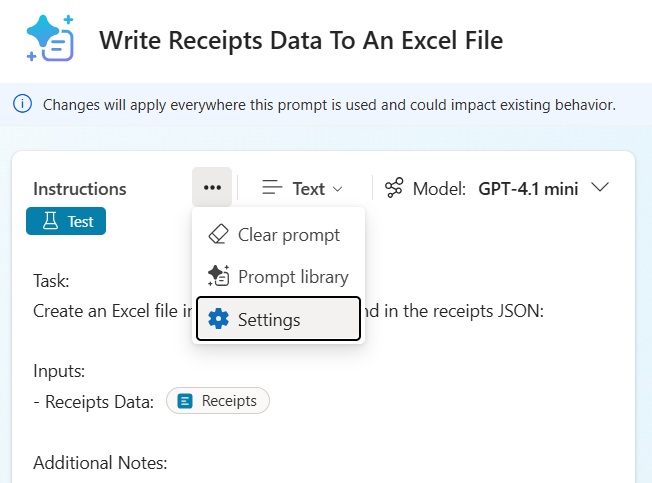Screen dimensions: 652x483
Task: Click the changes warning banner text
Action: (329, 104)
